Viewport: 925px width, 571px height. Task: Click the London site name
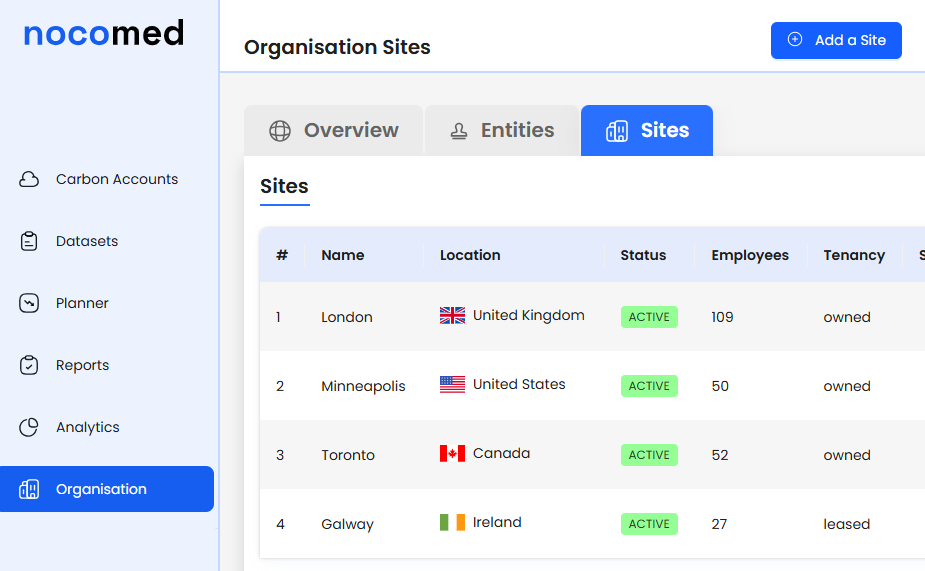point(347,317)
